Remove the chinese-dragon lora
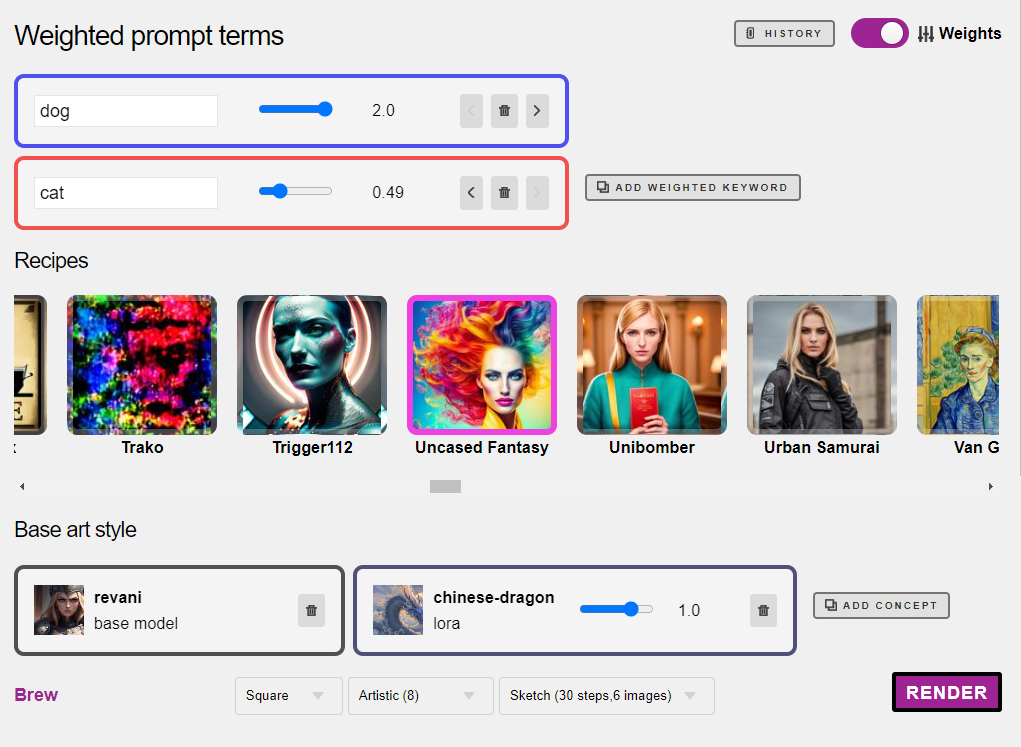Image resolution: width=1021 pixels, height=747 pixels. pyautogui.click(x=763, y=610)
